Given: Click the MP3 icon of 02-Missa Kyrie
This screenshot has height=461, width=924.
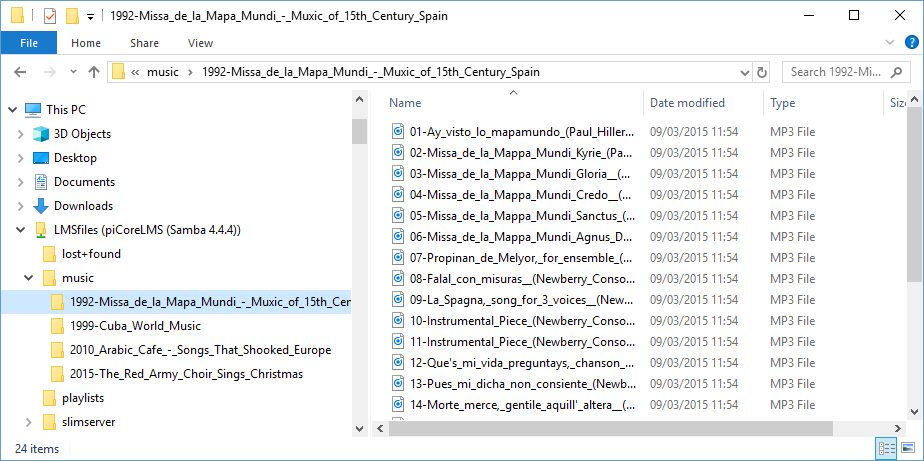Looking at the screenshot, I should point(398,153).
